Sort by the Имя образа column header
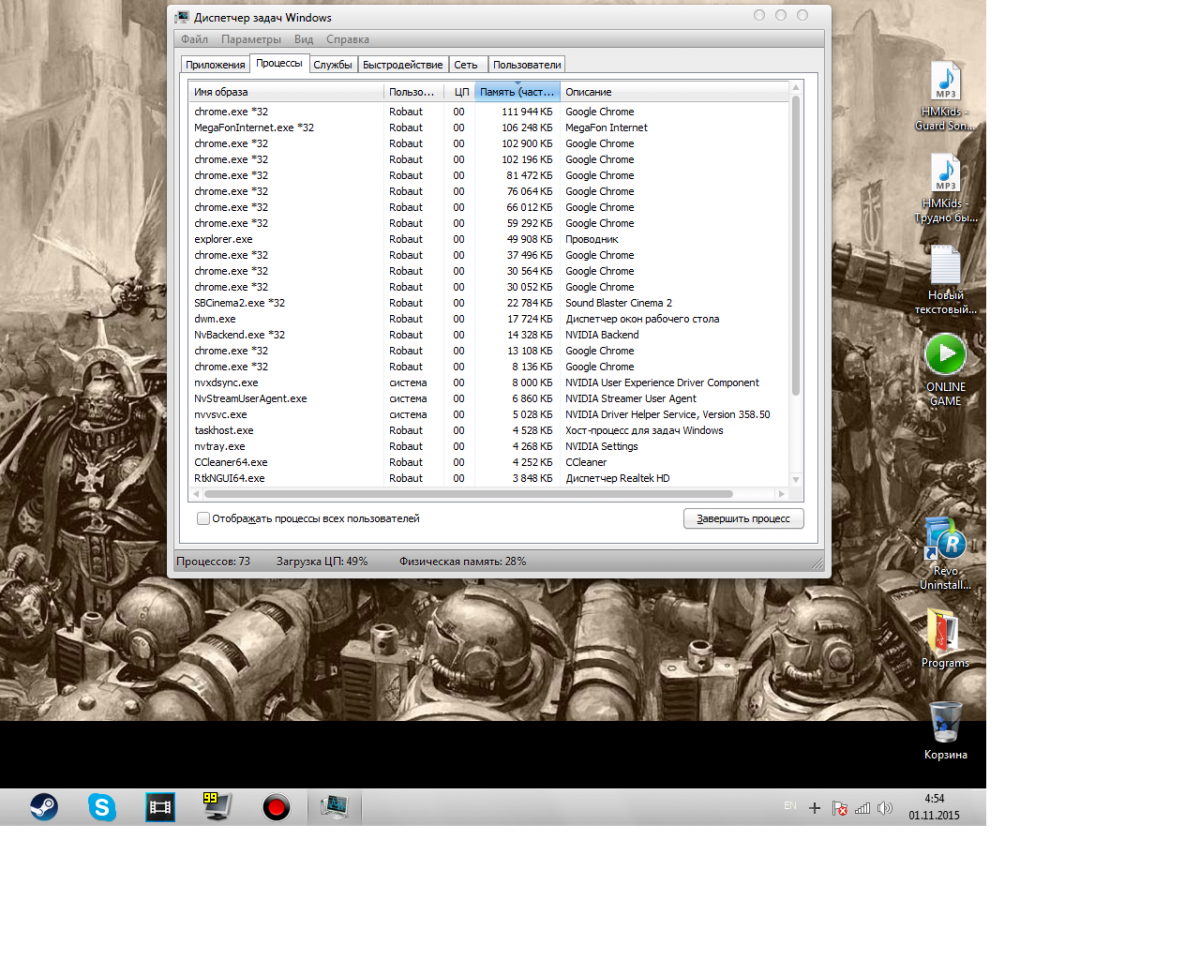The height and width of the screenshot is (960, 1200). [287, 92]
